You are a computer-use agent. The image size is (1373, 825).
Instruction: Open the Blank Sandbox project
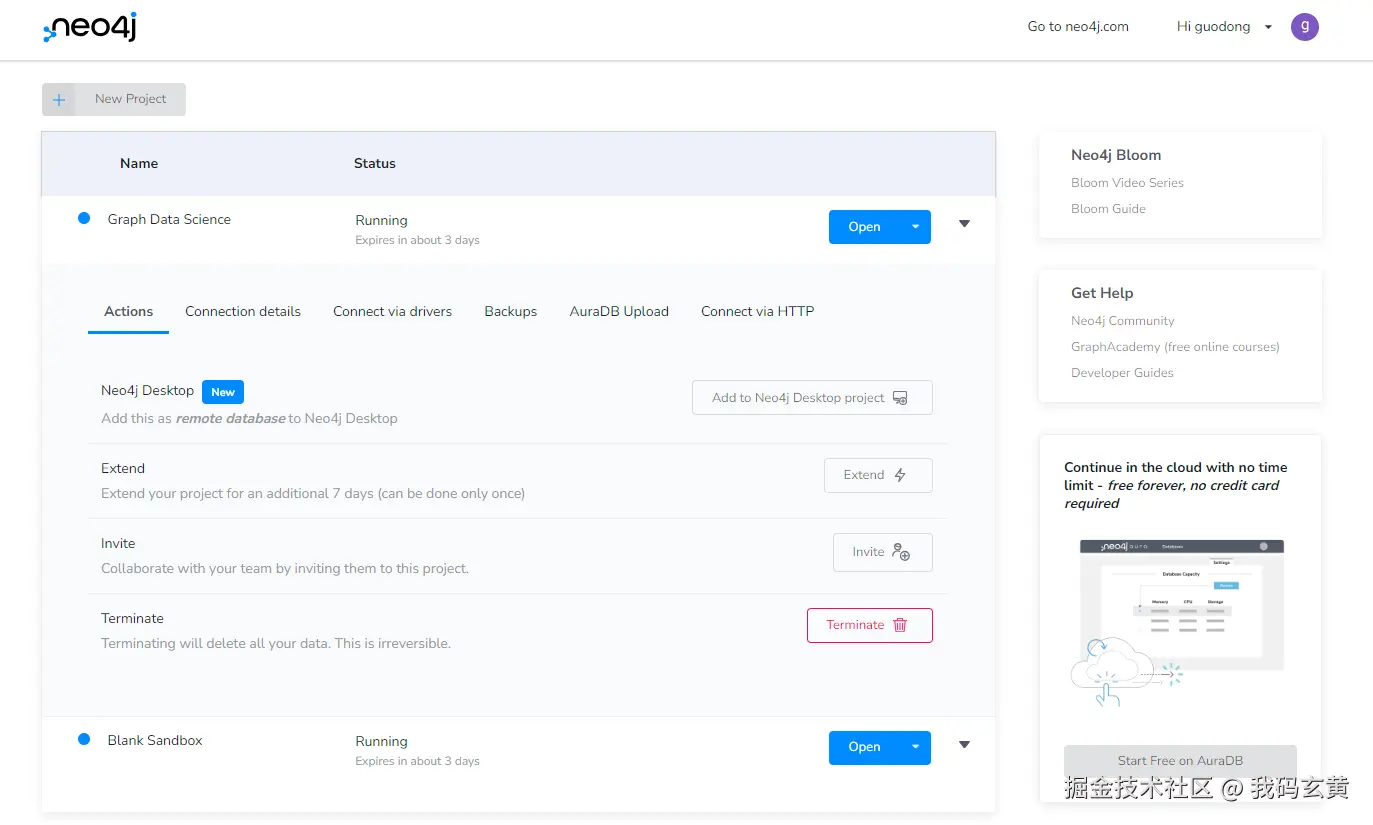[865, 748]
